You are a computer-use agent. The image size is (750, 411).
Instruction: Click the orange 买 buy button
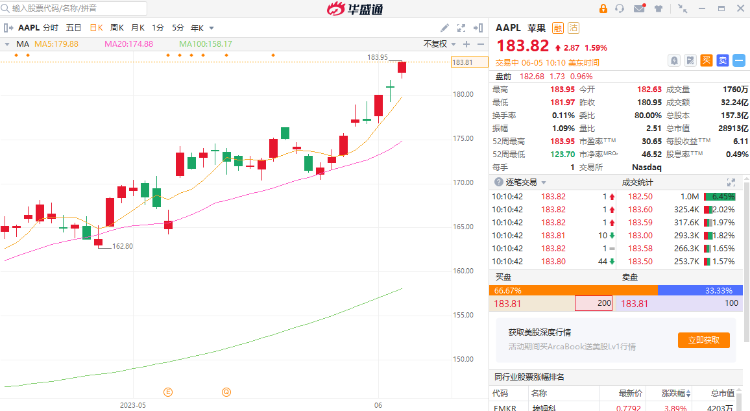pos(706,60)
